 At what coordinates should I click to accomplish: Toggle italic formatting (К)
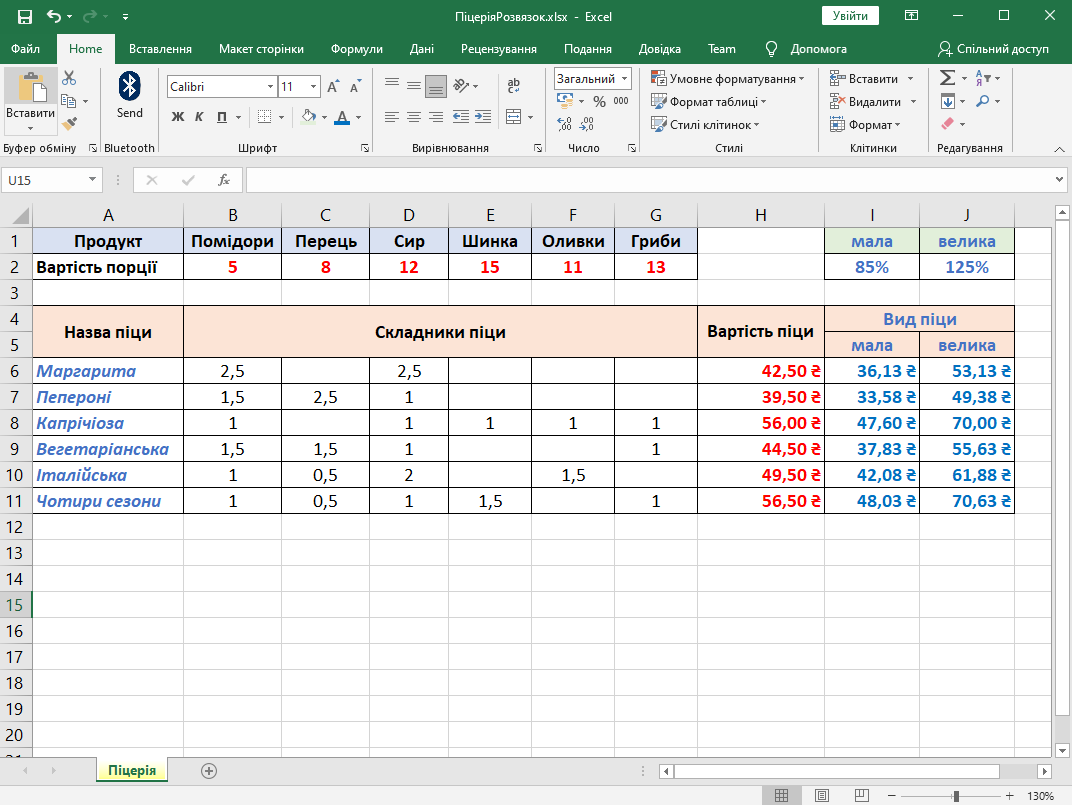pos(200,117)
